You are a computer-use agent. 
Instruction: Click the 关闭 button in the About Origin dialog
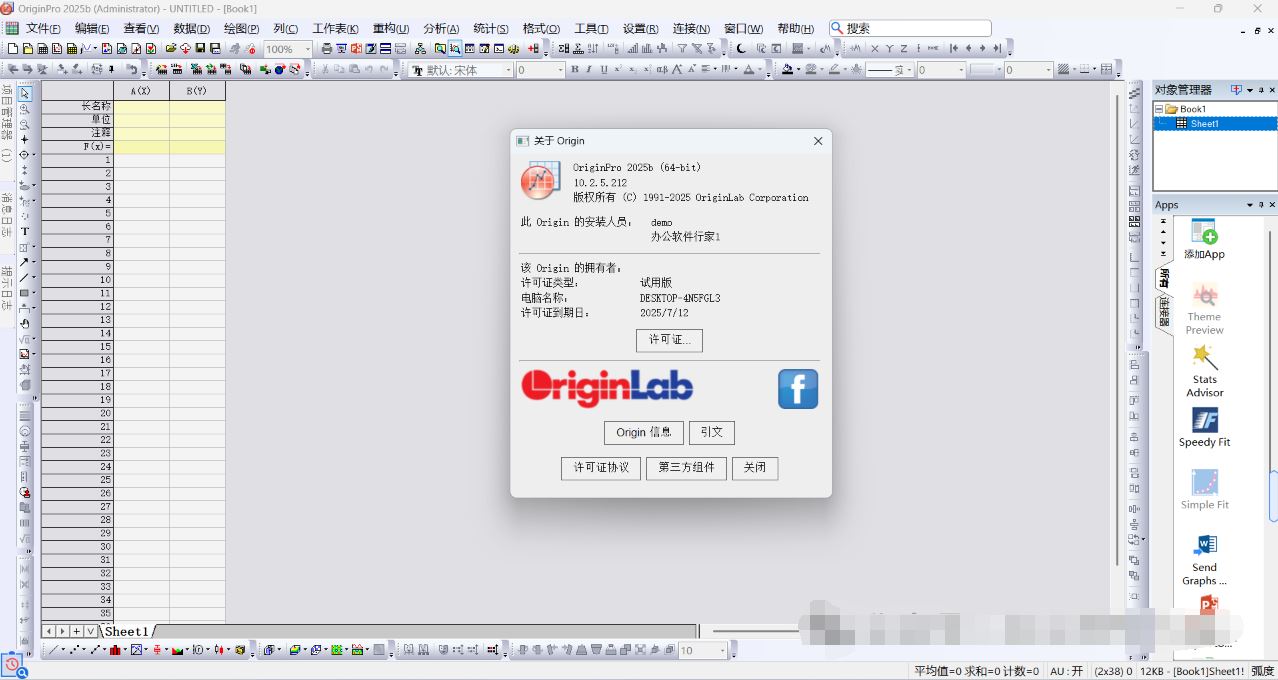755,468
